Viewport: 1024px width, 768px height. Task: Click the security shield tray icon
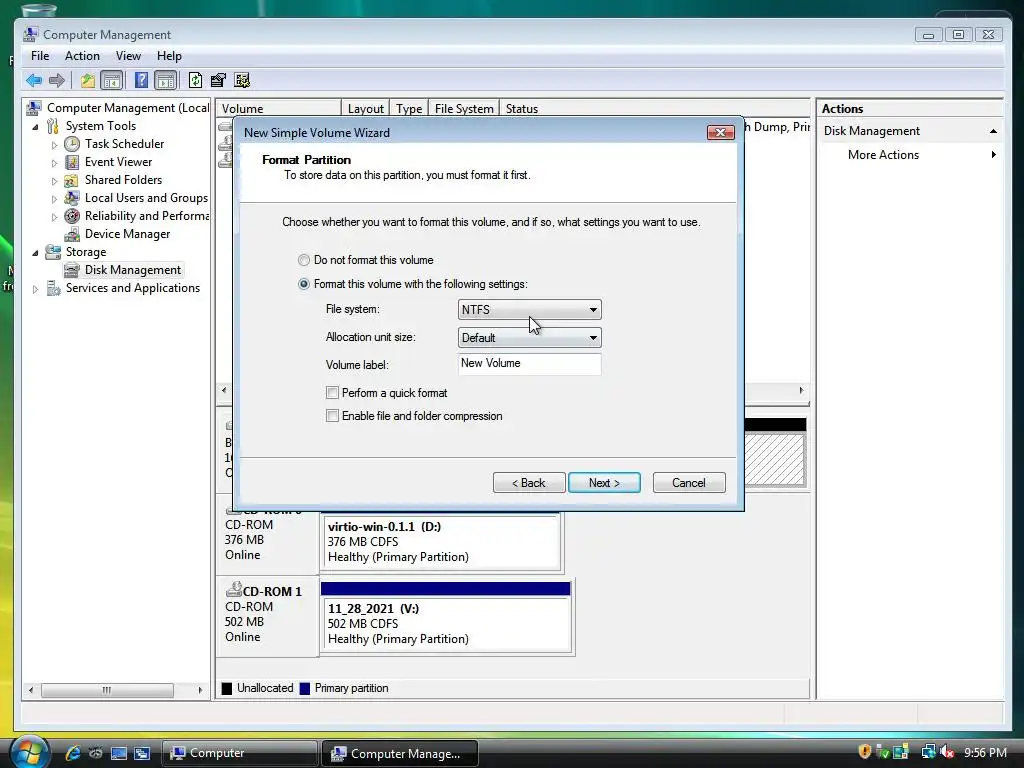tap(864, 752)
